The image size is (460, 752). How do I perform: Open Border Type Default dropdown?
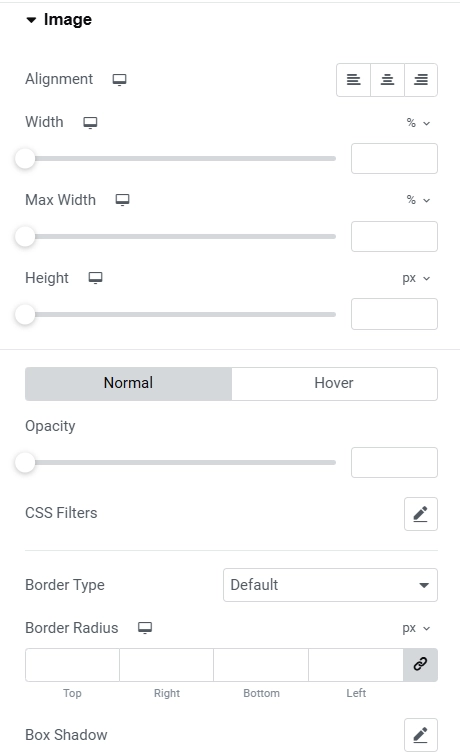coord(330,585)
